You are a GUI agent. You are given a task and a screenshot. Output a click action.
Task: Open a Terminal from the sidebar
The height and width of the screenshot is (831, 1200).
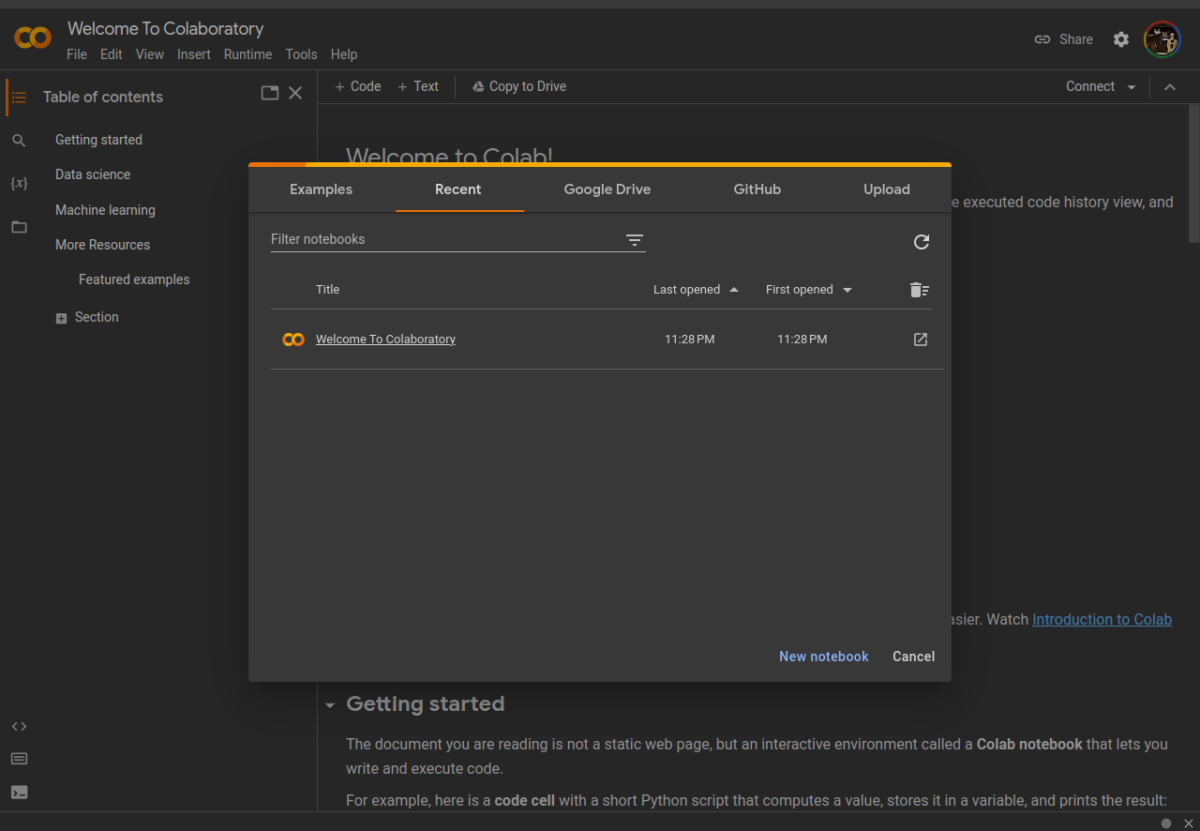(19, 791)
